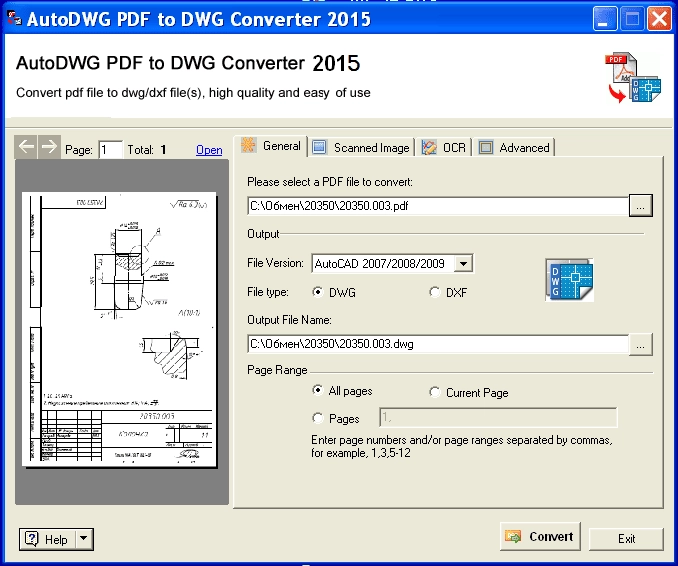Image resolution: width=678 pixels, height=566 pixels.
Task: Open the OCR tab
Action: coord(444,148)
